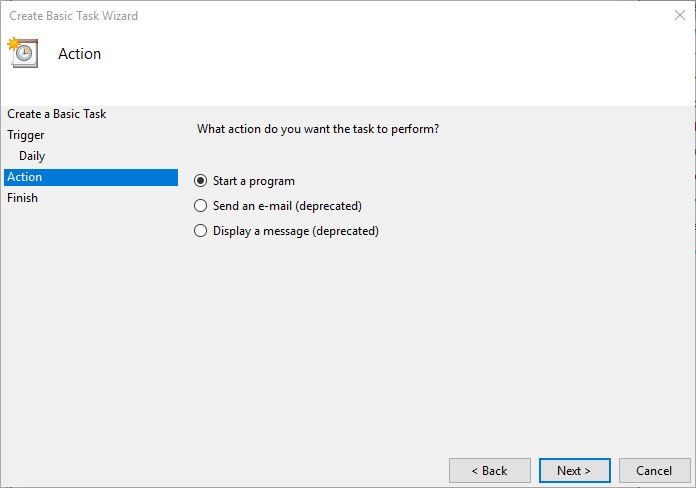The height and width of the screenshot is (488, 696).
Task: Close the Create Basic Task Wizard window
Action: (679, 16)
